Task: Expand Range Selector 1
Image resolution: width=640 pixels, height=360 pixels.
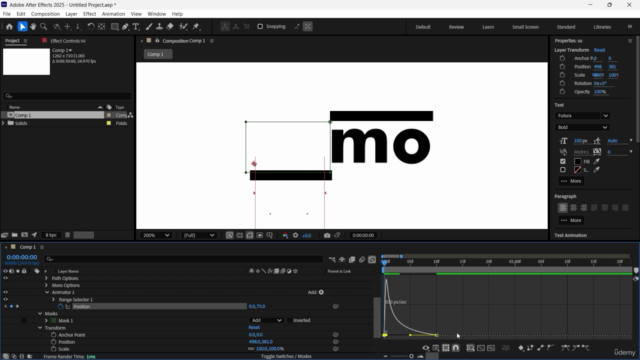Action: tap(53, 300)
